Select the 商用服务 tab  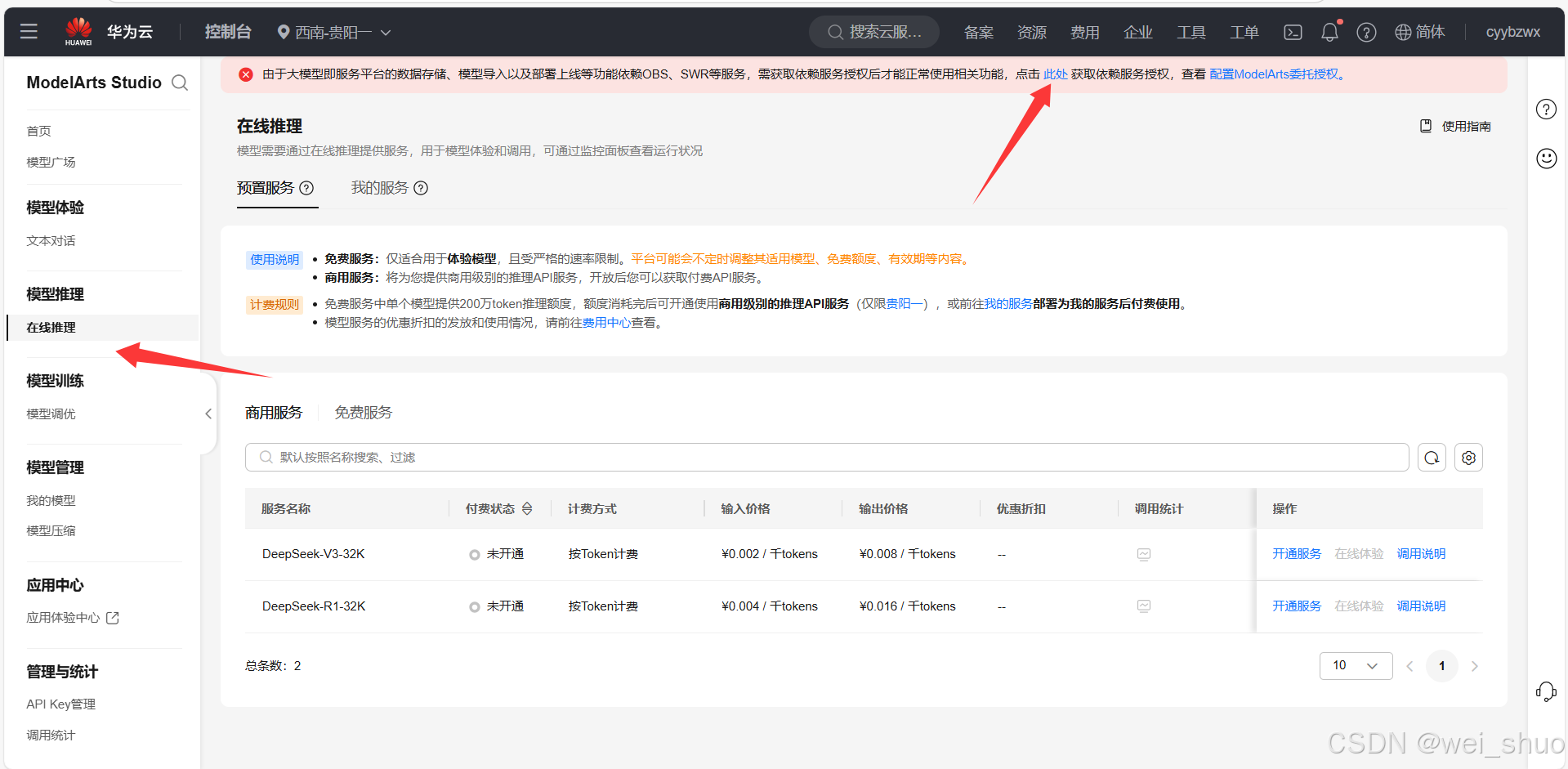(x=274, y=413)
